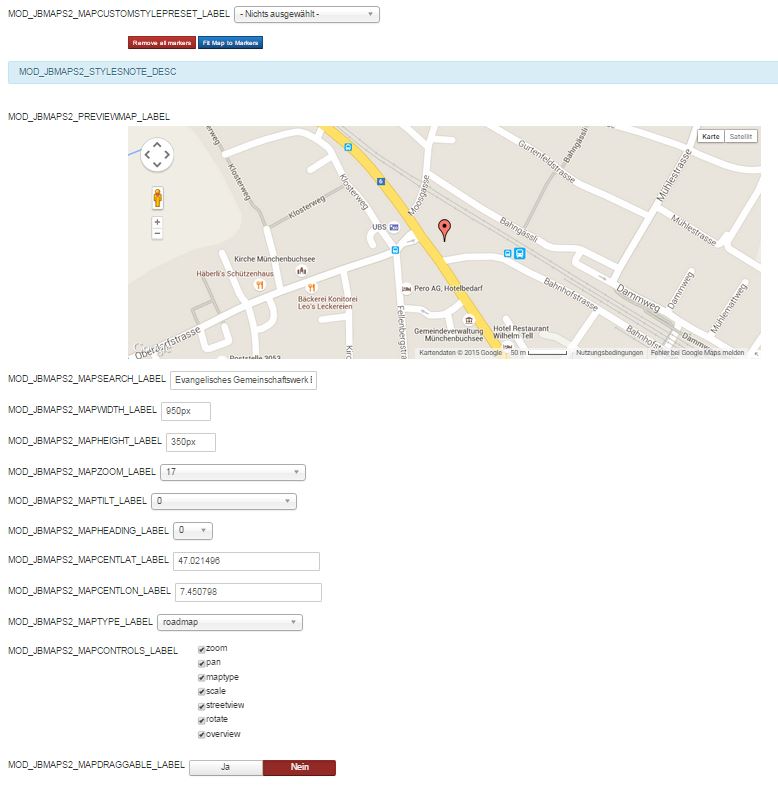Toggle the streetview control checkbox
The height and width of the screenshot is (786, 778).
[x=202, y=706]
